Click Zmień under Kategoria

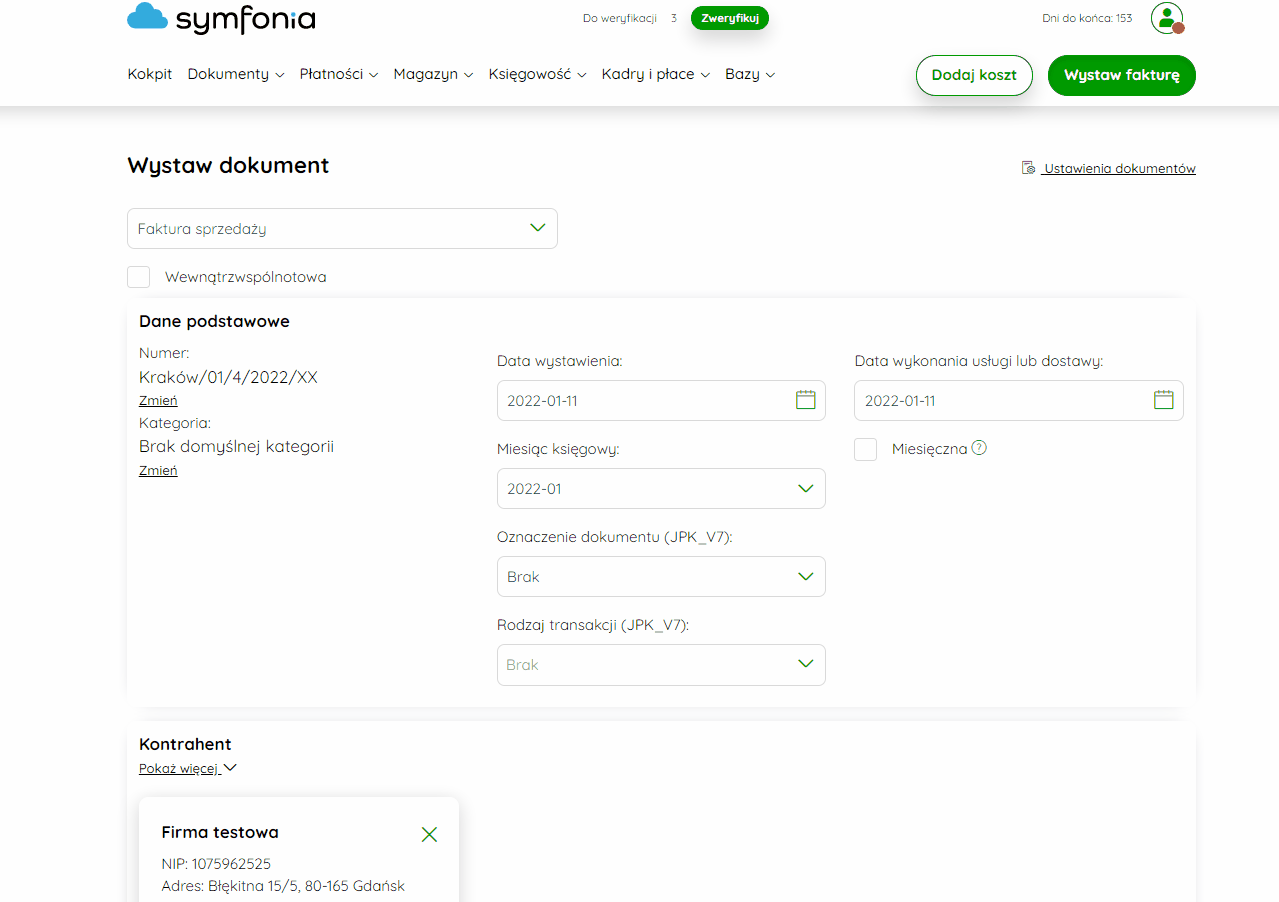click(x=158, y=470)
